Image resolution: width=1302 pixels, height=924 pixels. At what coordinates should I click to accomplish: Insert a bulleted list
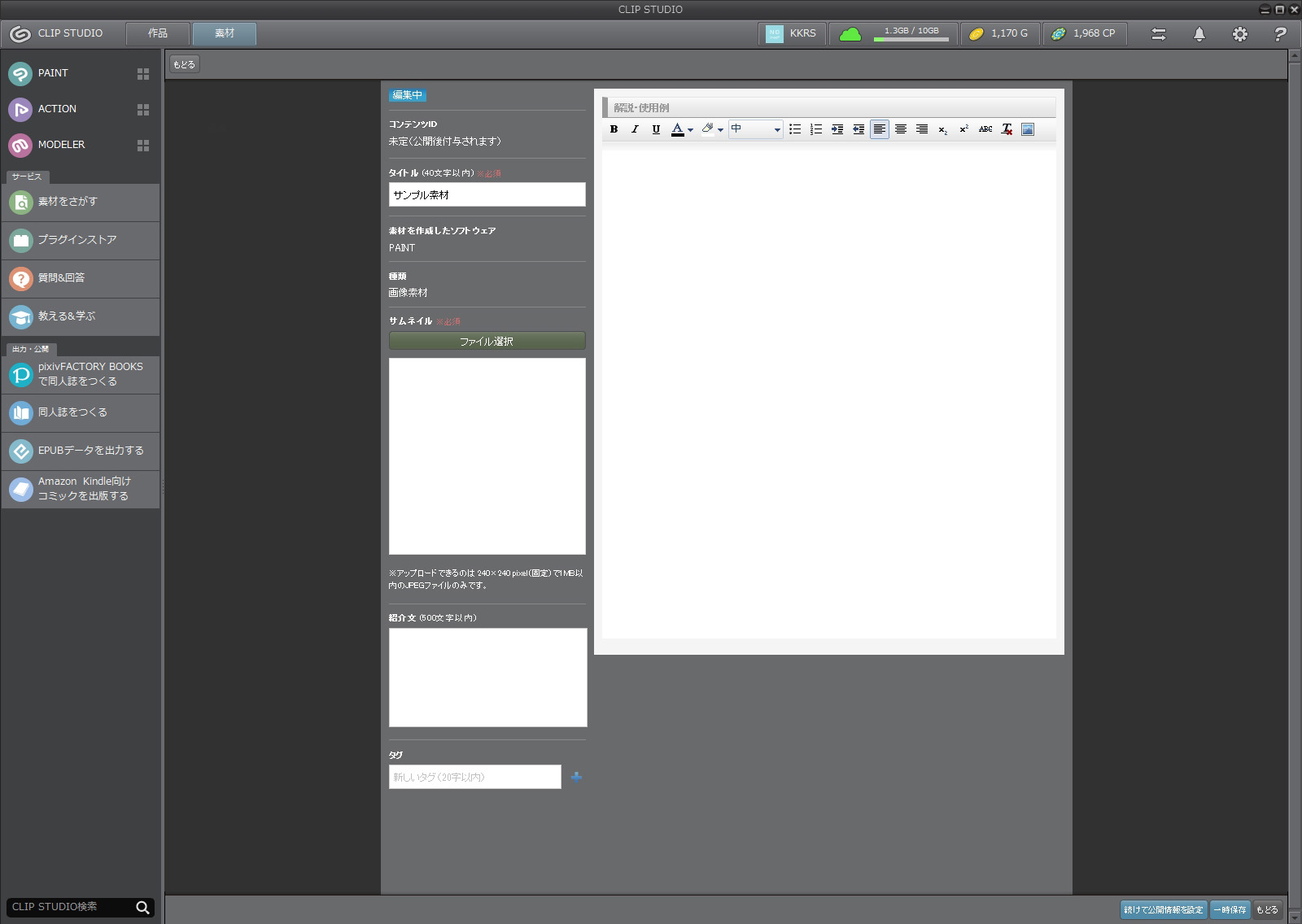[x=795, y=129]
